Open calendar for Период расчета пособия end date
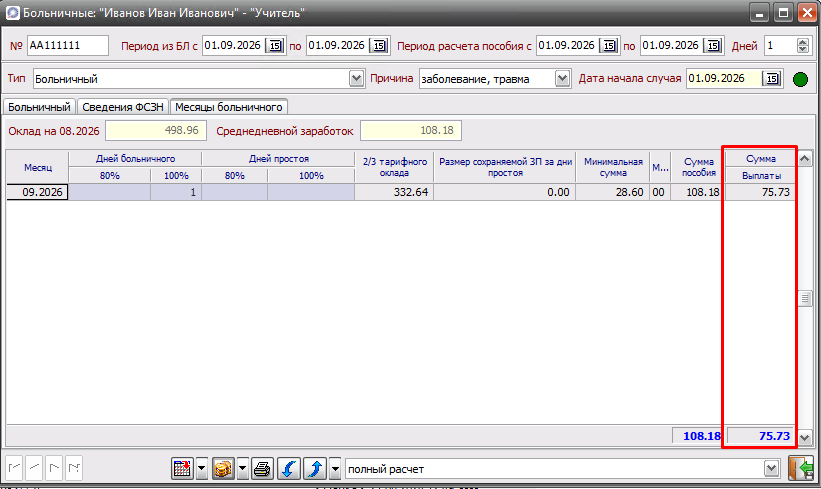 tap(713, 46)
